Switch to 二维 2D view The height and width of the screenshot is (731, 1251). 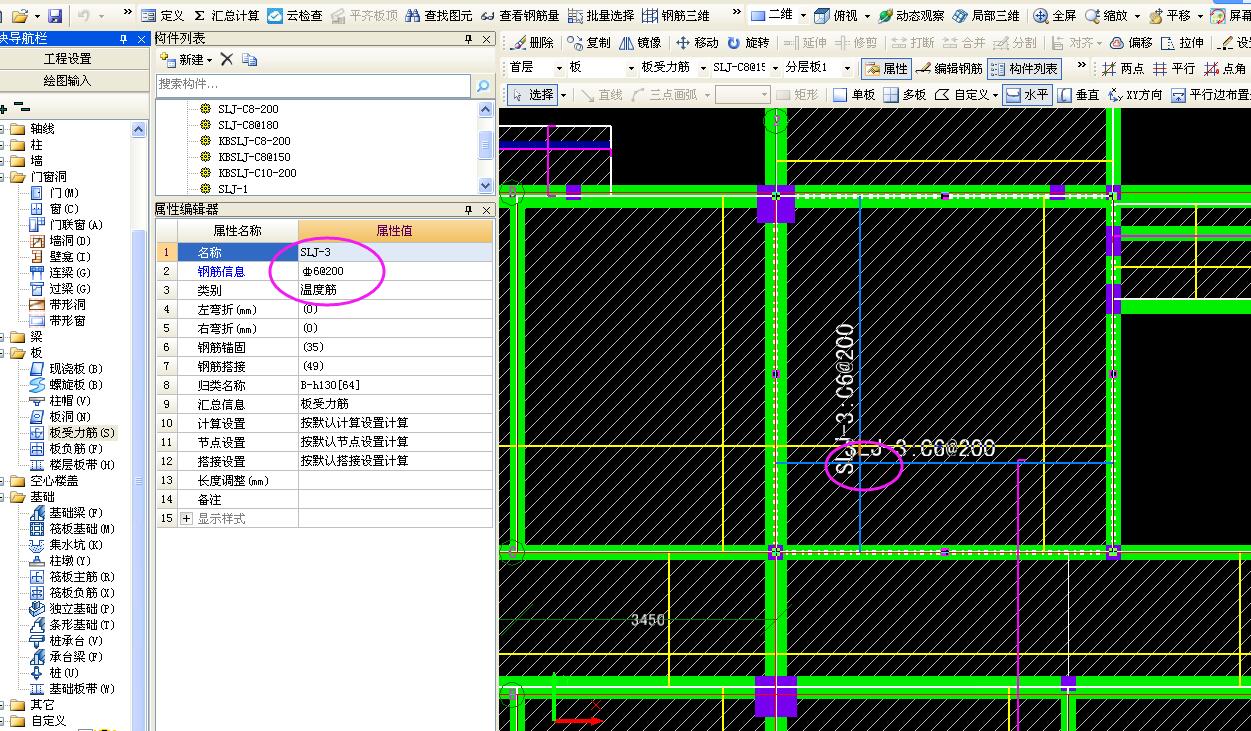[x=772, y=16]
